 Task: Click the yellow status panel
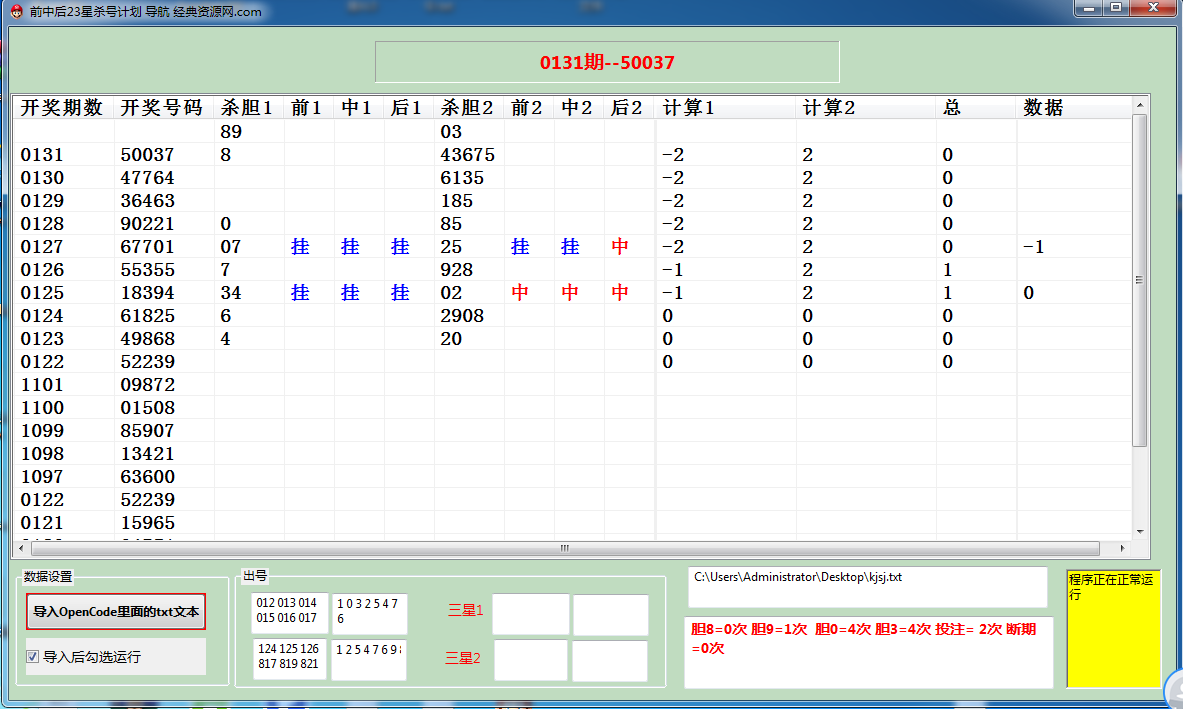click(x=1113, y=628)
